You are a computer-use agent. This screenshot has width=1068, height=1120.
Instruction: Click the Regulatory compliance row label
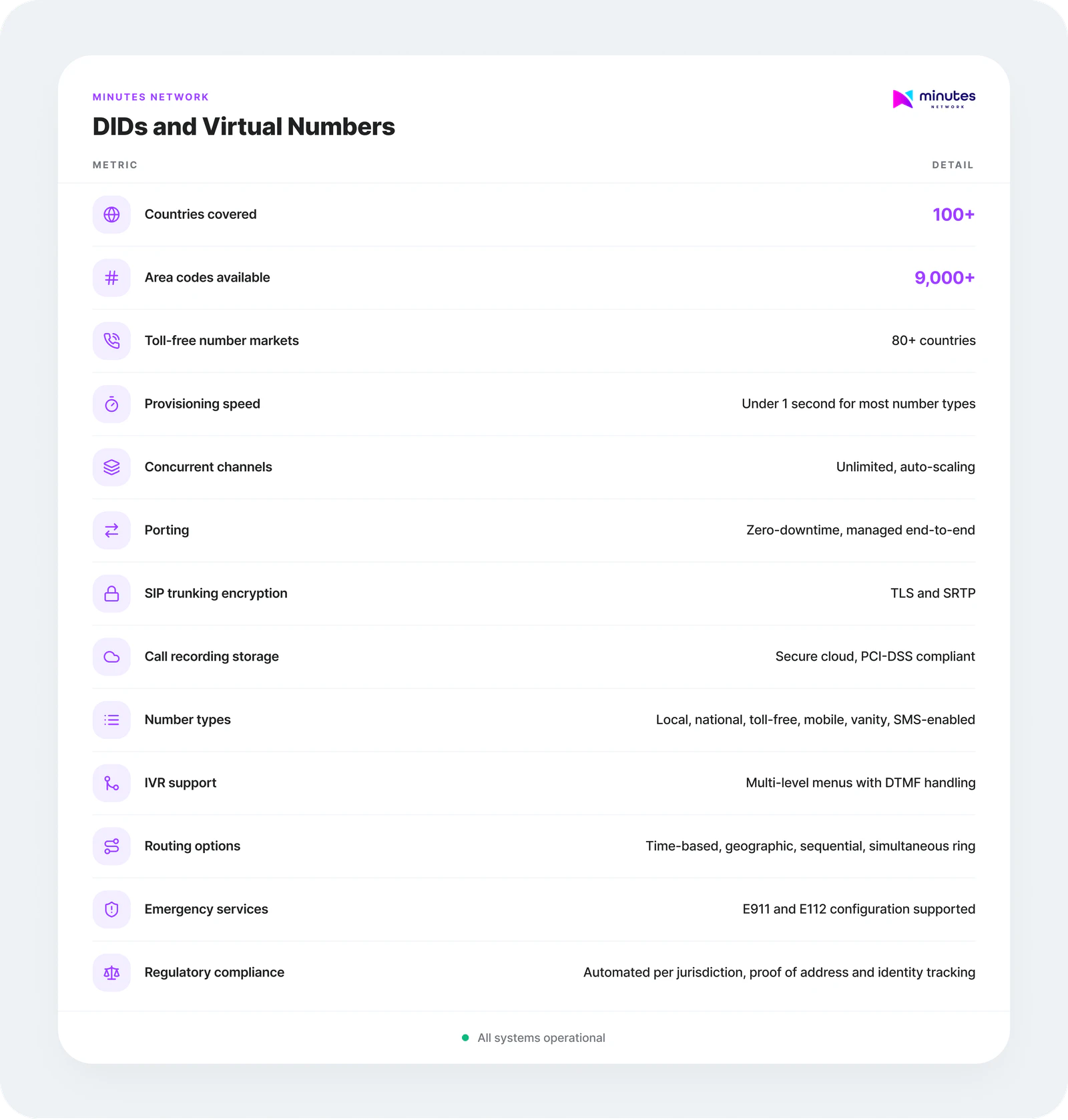214,972
